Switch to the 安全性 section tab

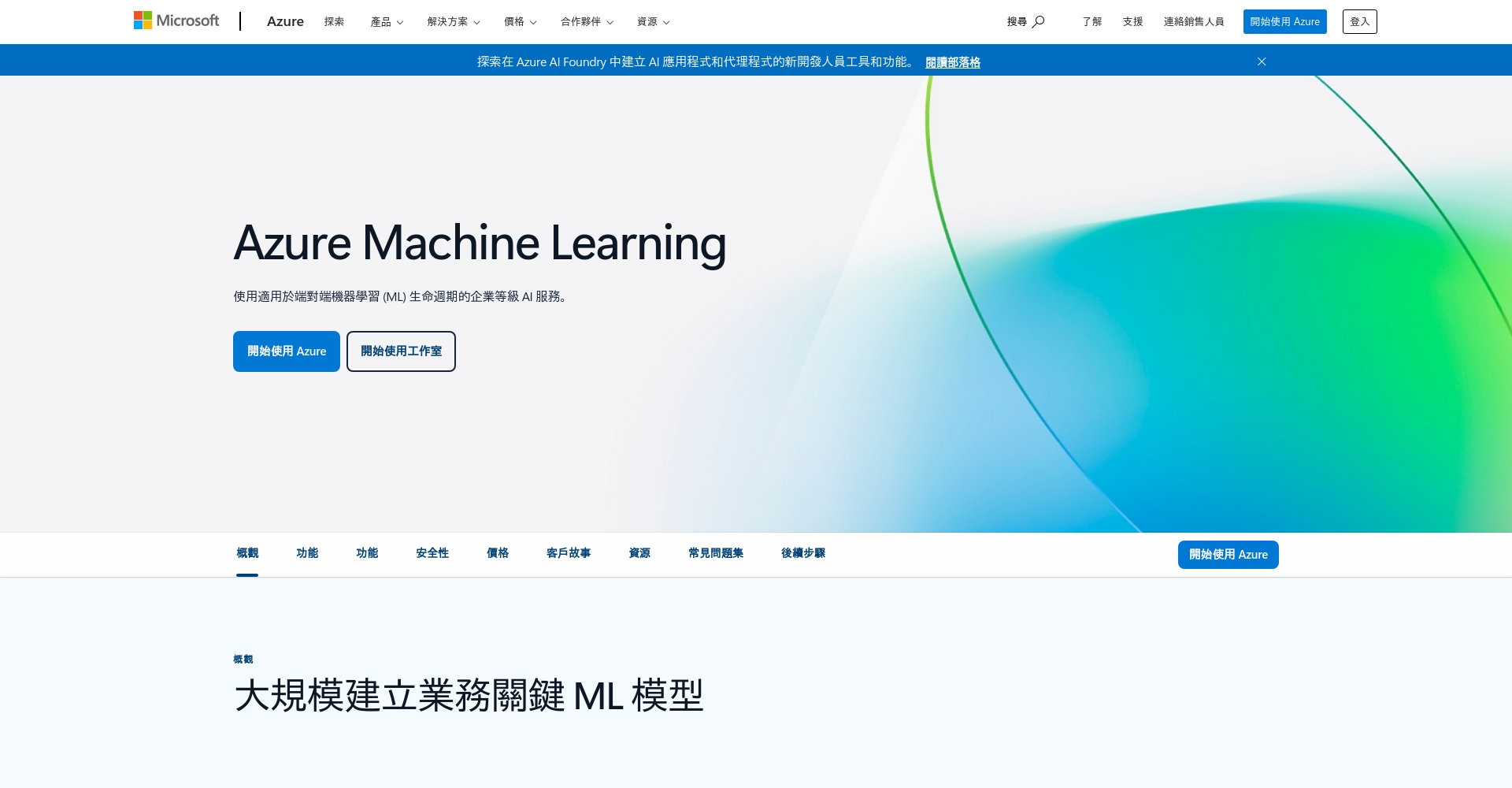[x=432, y=553]
